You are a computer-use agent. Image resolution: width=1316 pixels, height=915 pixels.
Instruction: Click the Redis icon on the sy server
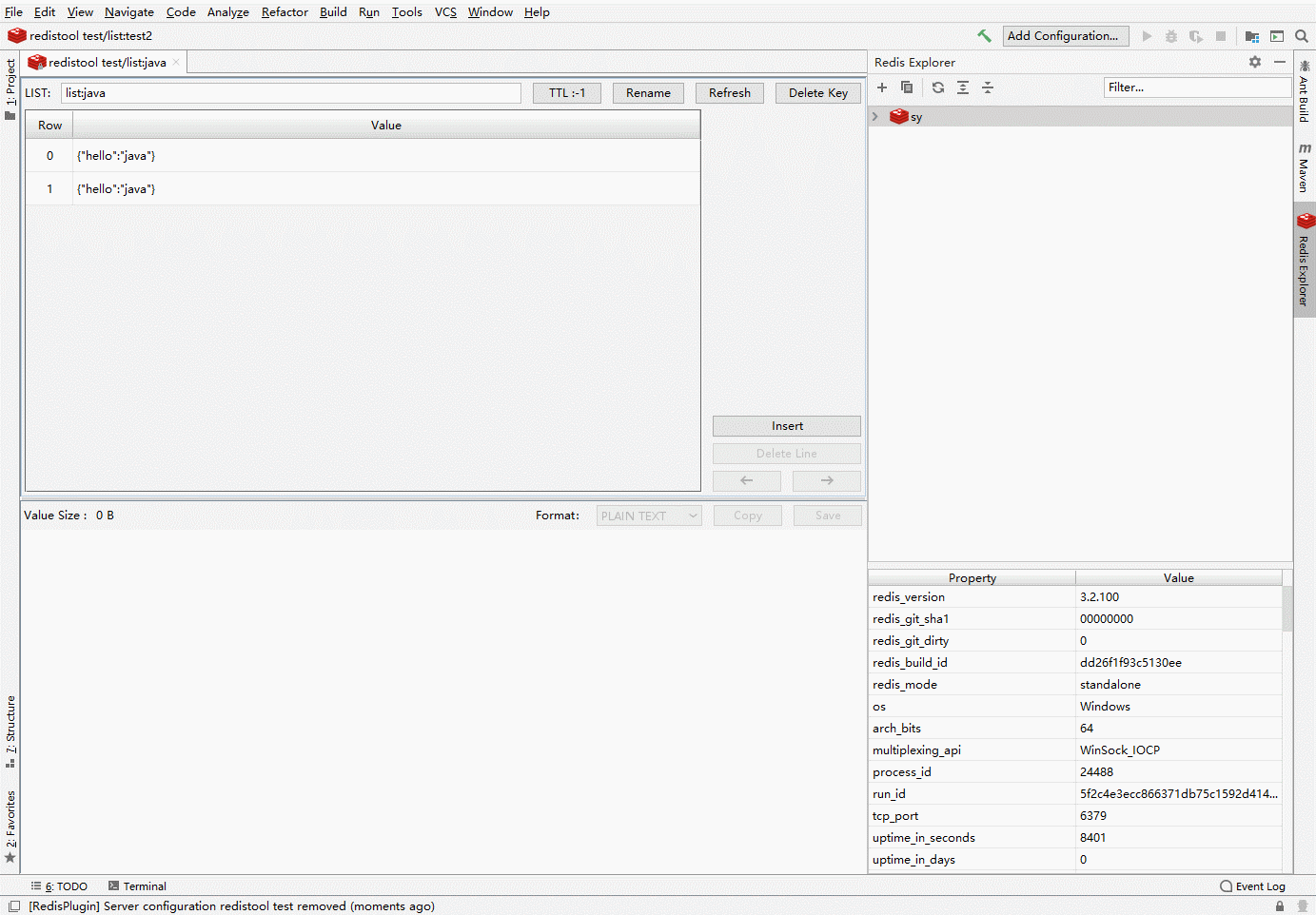click(898, 117)
